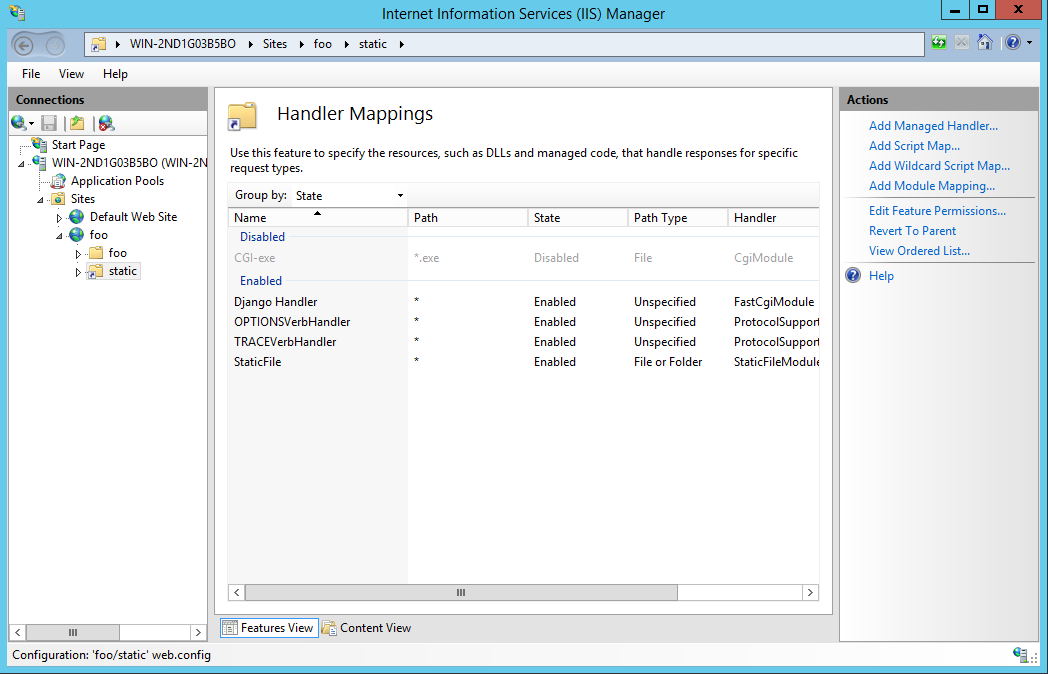
Task: Expand the static folder node
Action: (x=78, y=271)
